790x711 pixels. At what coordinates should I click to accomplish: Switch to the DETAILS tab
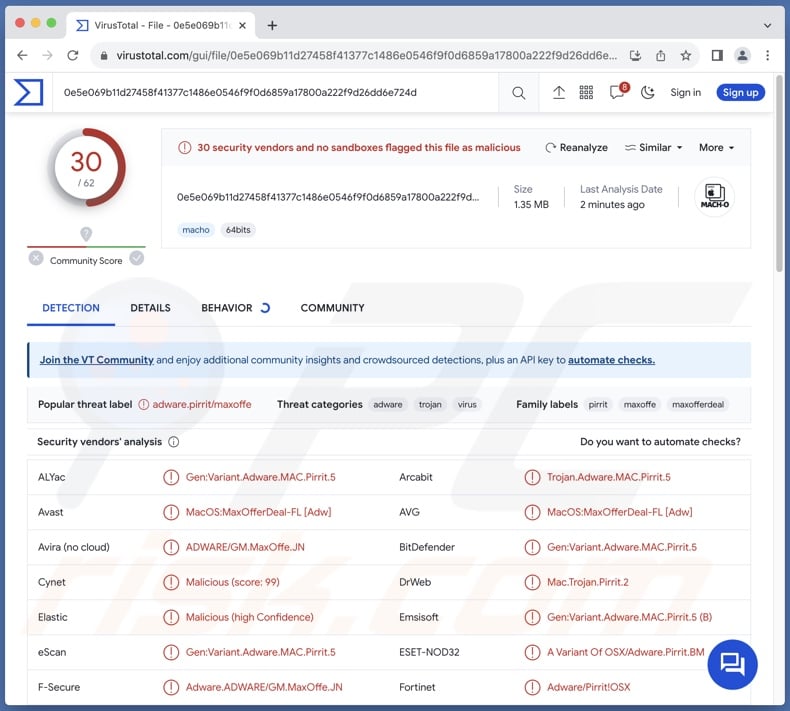(x=150, y=308)
